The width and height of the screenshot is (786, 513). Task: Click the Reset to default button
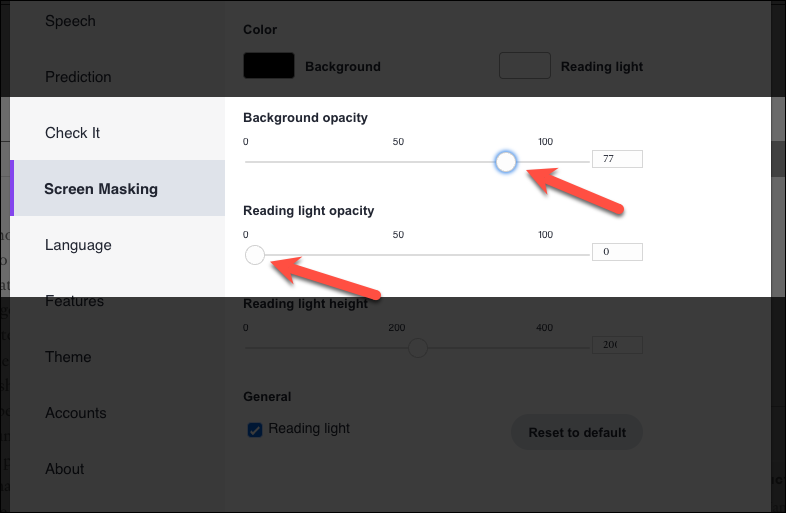[x=577, y=432]
